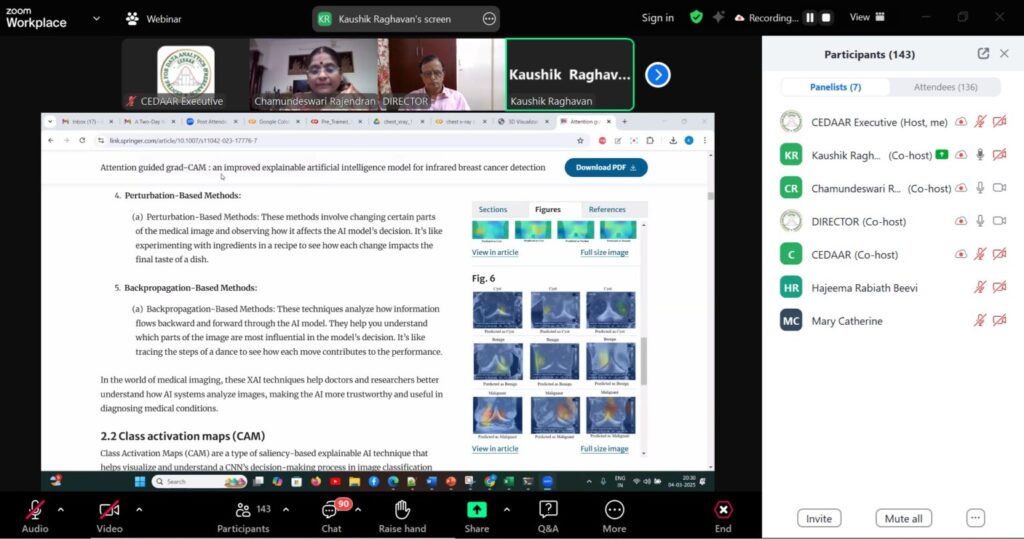Select the Panelists (7) tab
The image size is (1024, 539).
[835, 87]
